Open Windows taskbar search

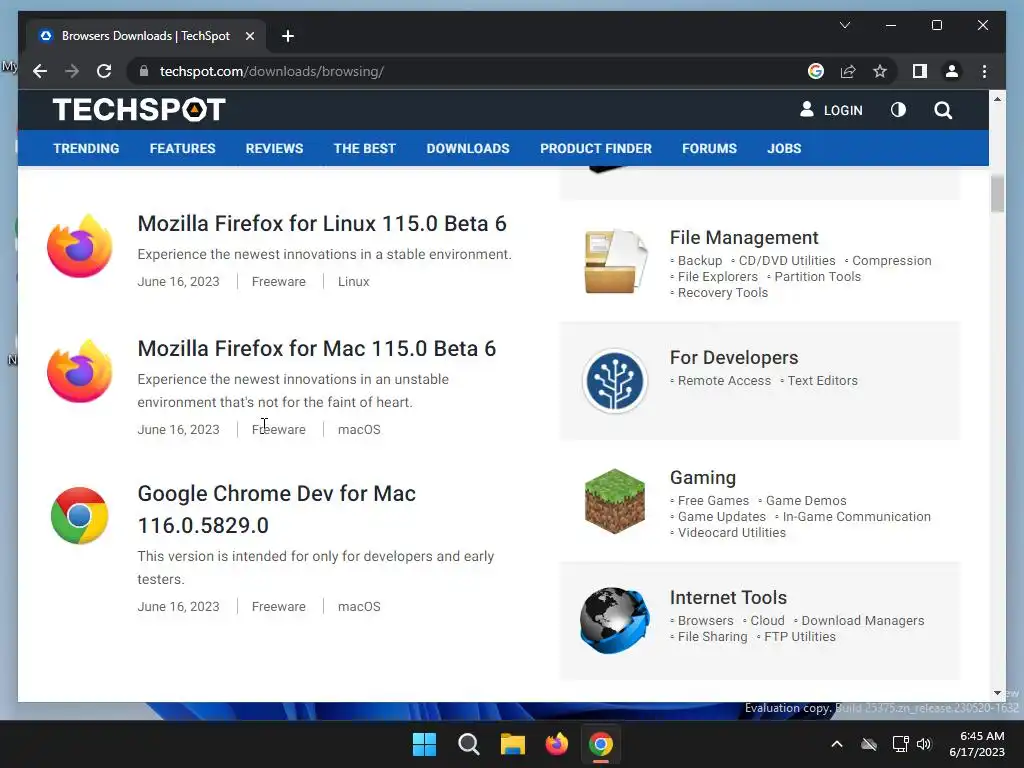468,744
